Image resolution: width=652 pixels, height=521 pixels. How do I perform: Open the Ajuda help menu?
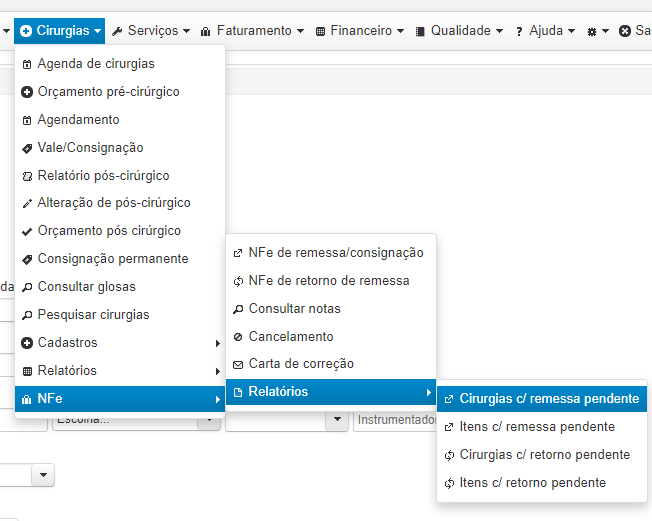545,31
